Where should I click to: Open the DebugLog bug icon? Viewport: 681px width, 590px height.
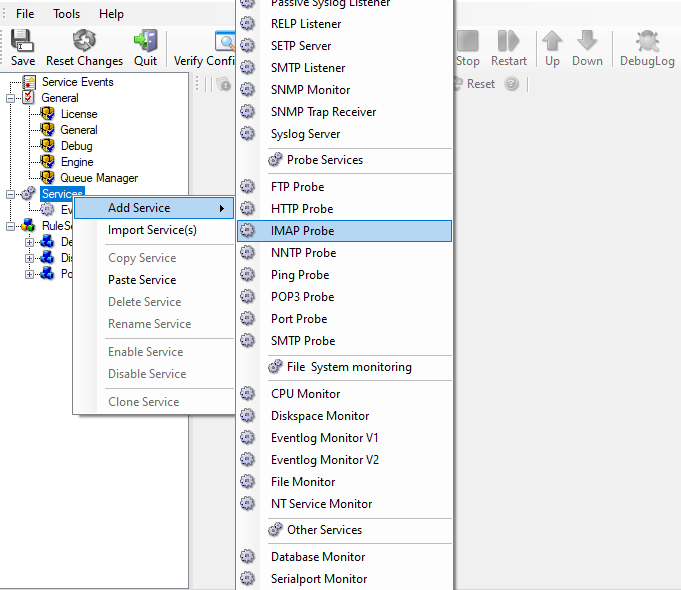[x=647, y=41]
